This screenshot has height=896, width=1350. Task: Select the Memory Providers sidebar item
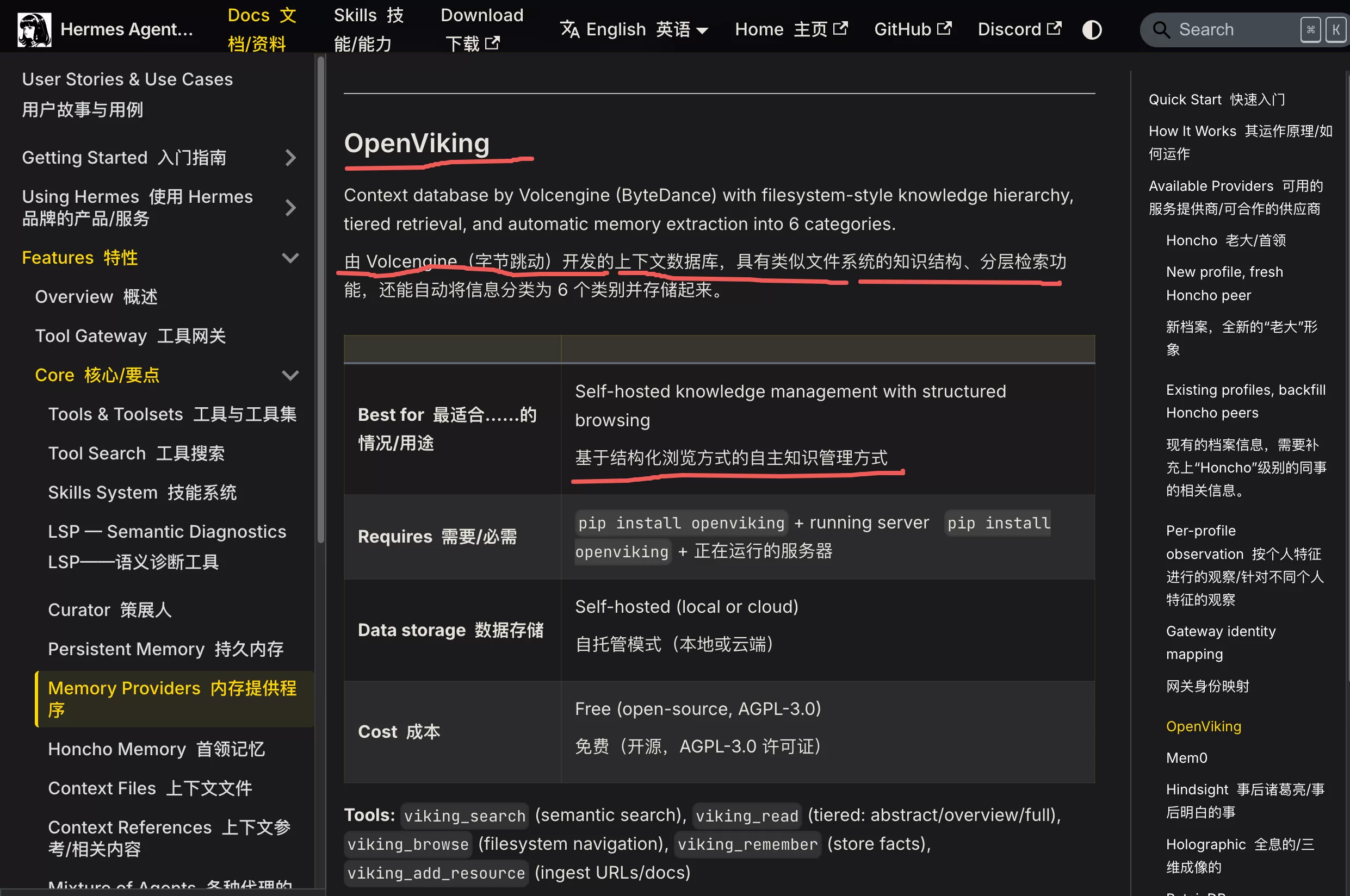[174, 699]
